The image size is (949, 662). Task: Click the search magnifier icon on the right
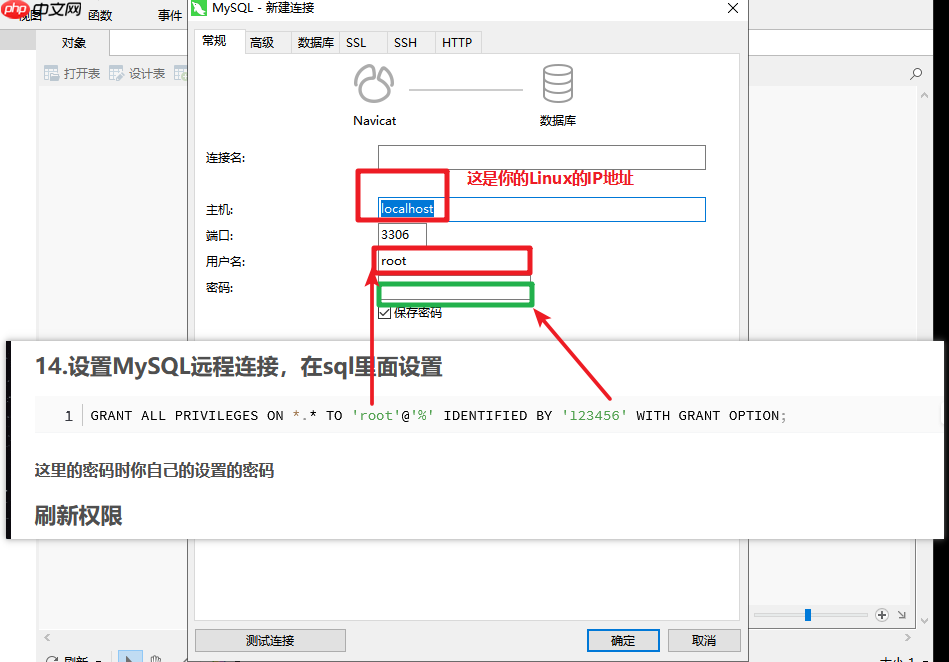point(916,74)
